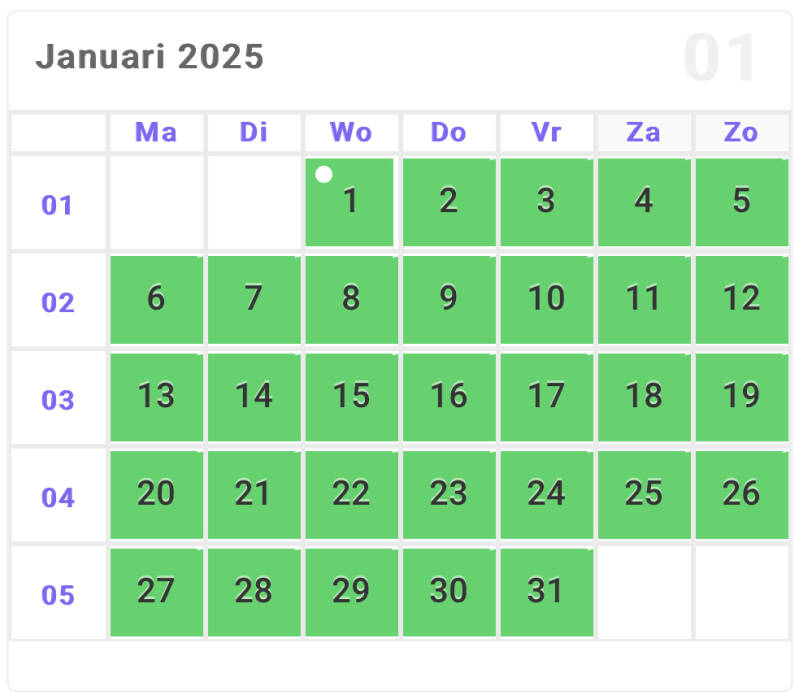This screenshot has height=699, width=799.
Task: Click the white dot on January 1
Action: (323, 175)
